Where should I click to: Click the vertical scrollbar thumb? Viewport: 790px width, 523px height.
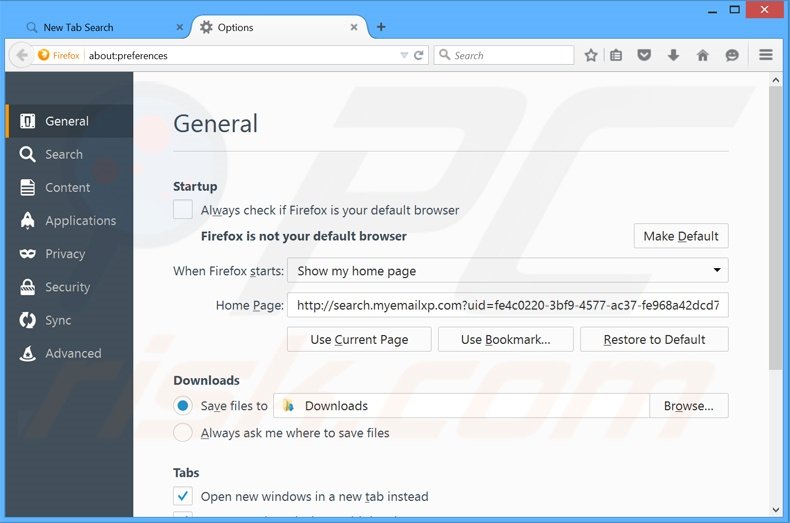click(775, 228)
